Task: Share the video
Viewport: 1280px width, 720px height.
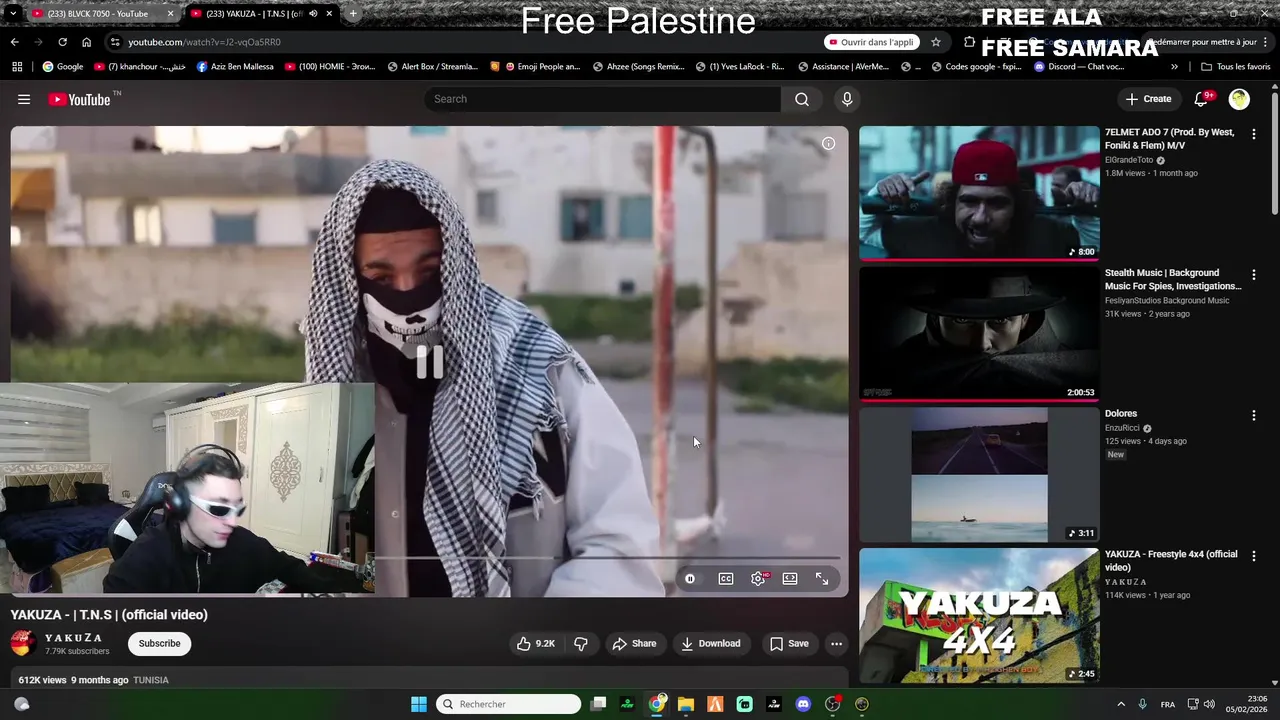Action: pyautogui.click(x=634, y=644)
